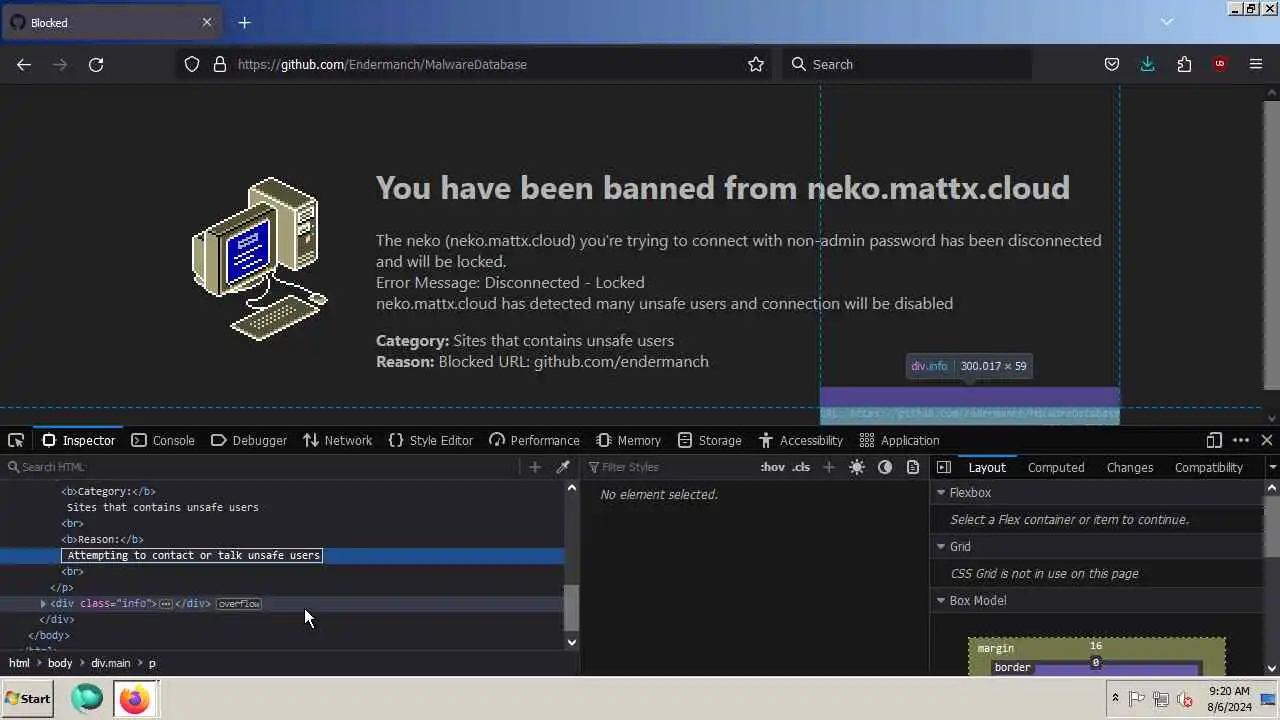
Task: Select the Changes sidebar tab
Action: (1130, 467)
